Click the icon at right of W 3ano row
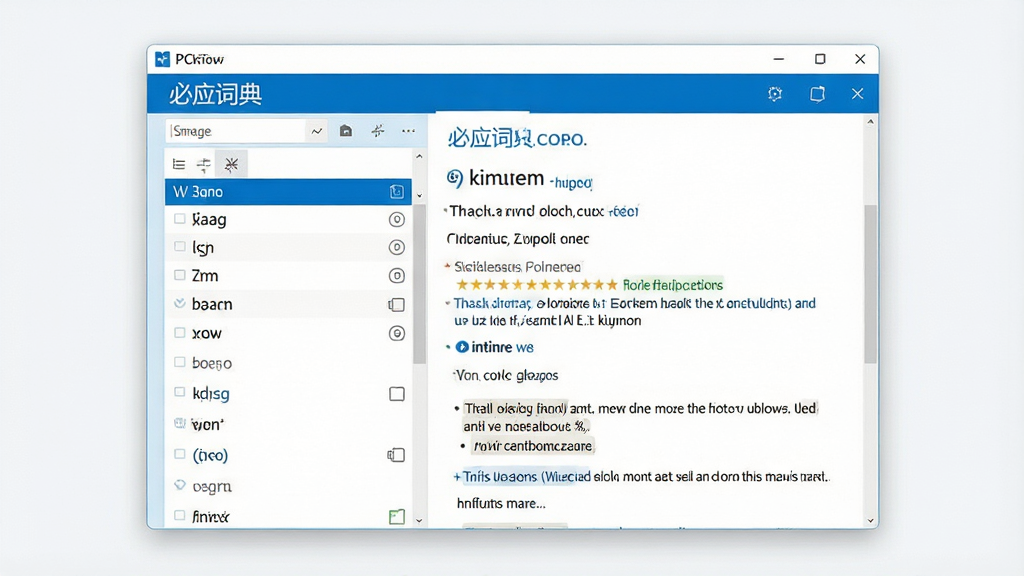 pyautogui.click(x=396, y=191)
